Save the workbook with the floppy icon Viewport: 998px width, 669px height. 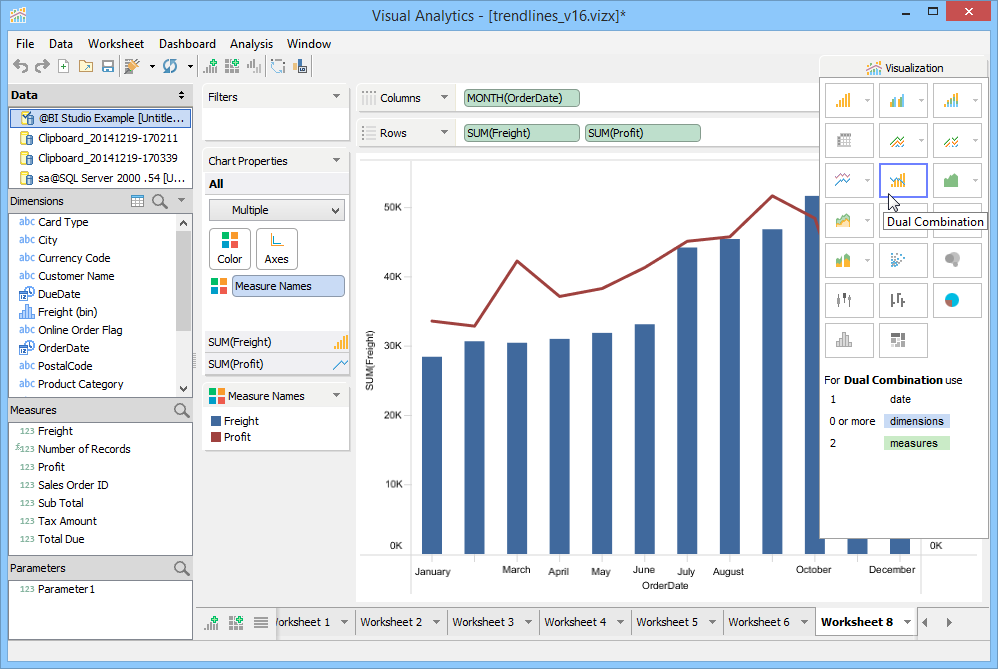coord(108,66)
